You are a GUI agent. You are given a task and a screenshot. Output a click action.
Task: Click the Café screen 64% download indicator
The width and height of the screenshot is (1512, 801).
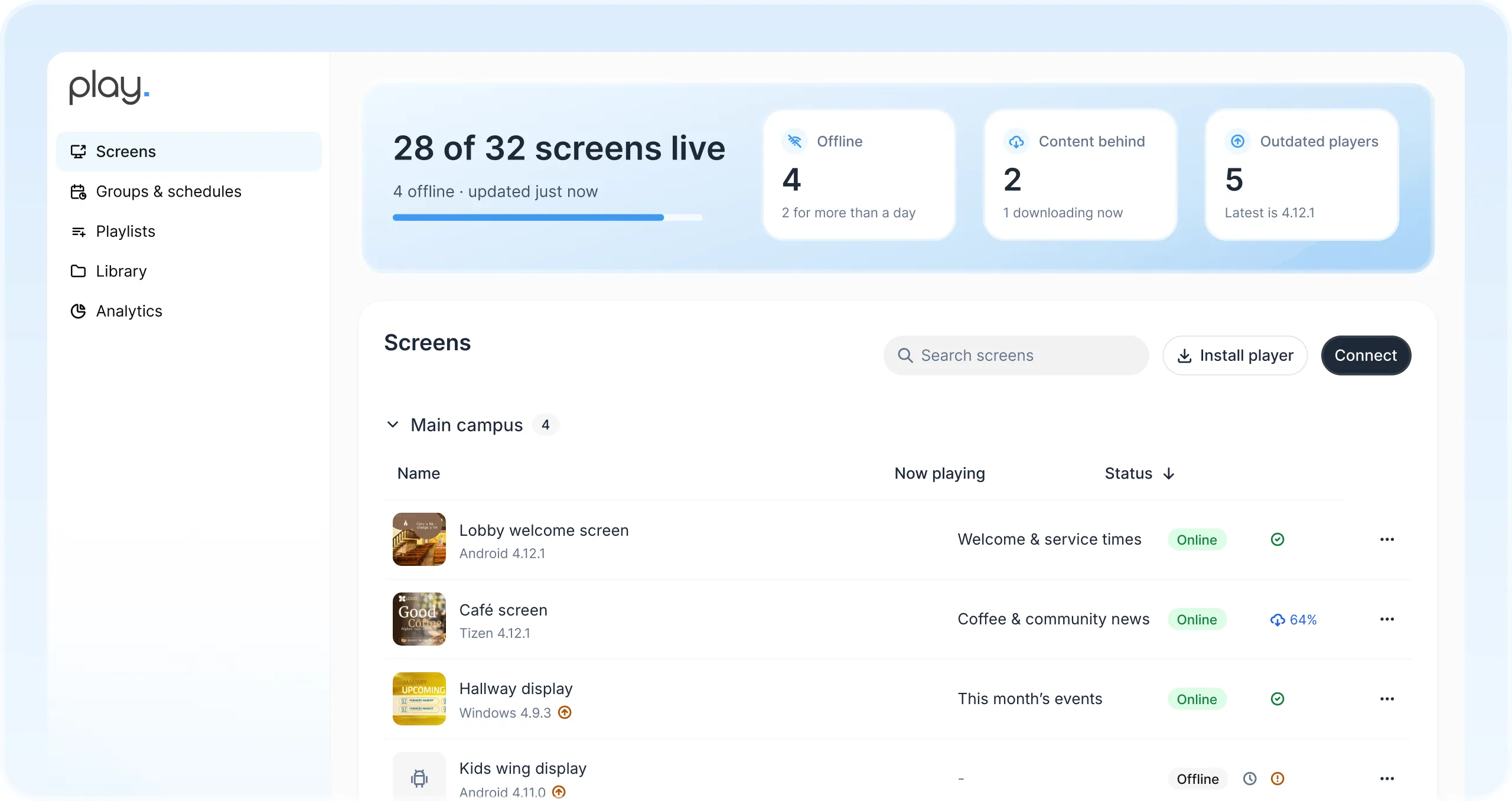[x=1293, y=620]
